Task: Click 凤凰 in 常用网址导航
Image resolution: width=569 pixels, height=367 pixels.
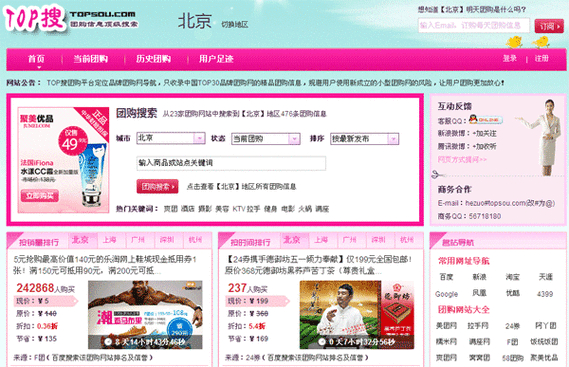Action: [x=479, y=293]
